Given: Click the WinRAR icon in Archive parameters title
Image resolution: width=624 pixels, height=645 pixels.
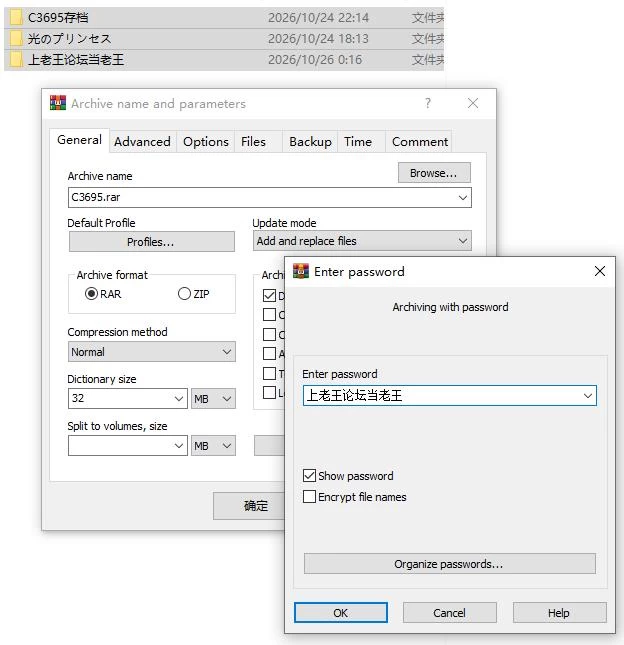Looking at the screenshot, I should 58,103.
